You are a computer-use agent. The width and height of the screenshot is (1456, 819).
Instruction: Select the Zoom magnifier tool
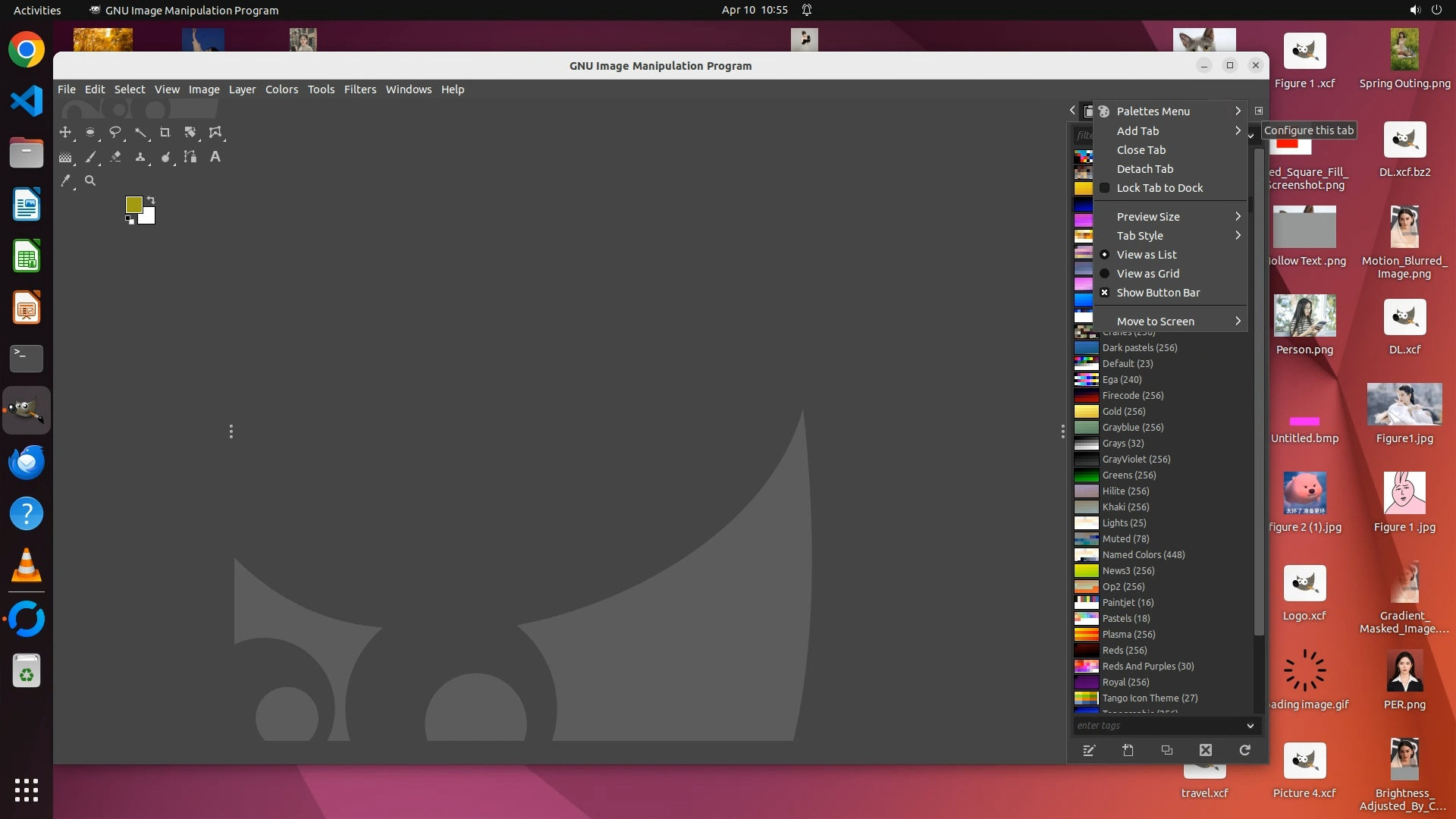[90, 180]
